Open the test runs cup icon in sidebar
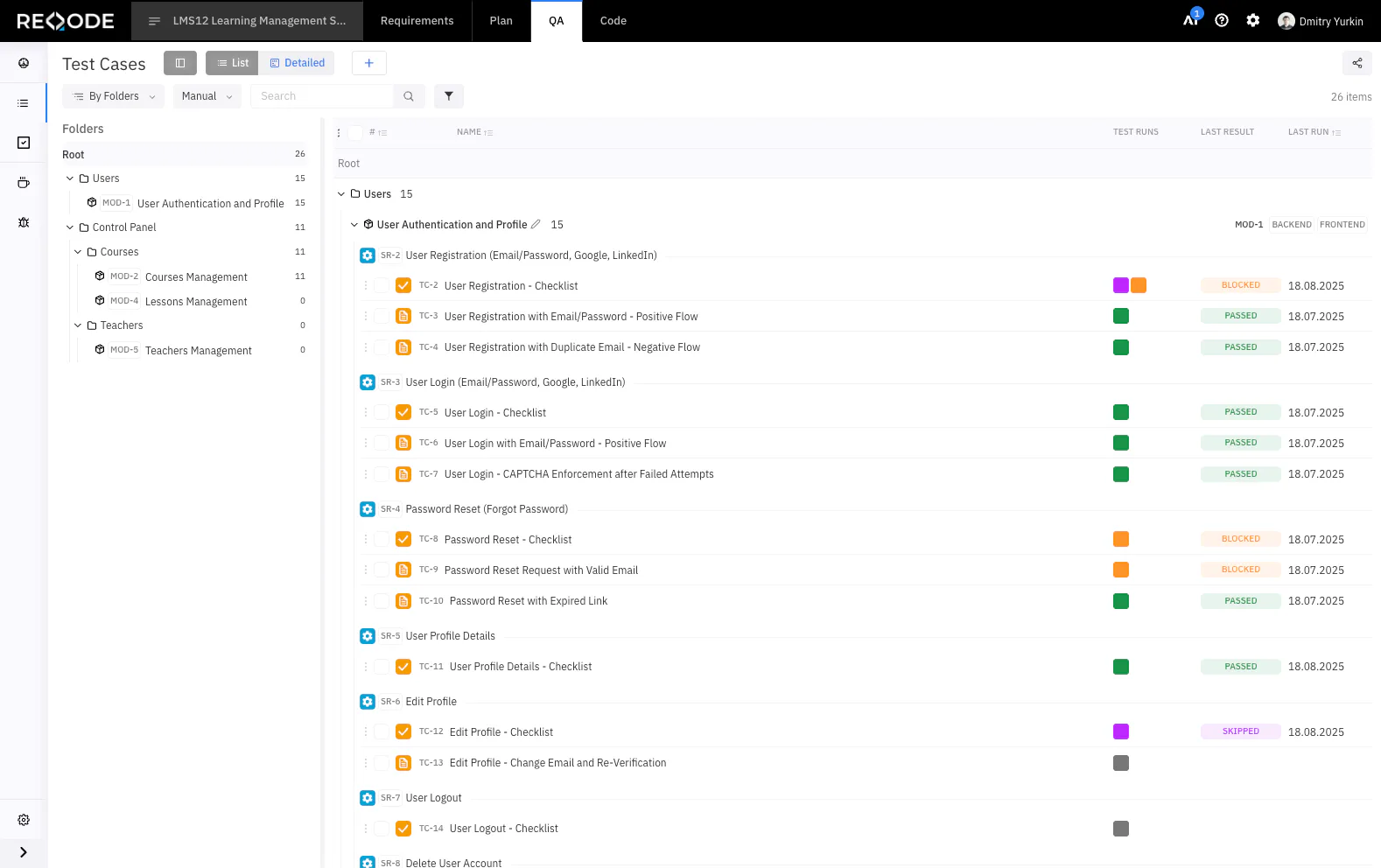The image size is (1381, 868). click(24, 183)
